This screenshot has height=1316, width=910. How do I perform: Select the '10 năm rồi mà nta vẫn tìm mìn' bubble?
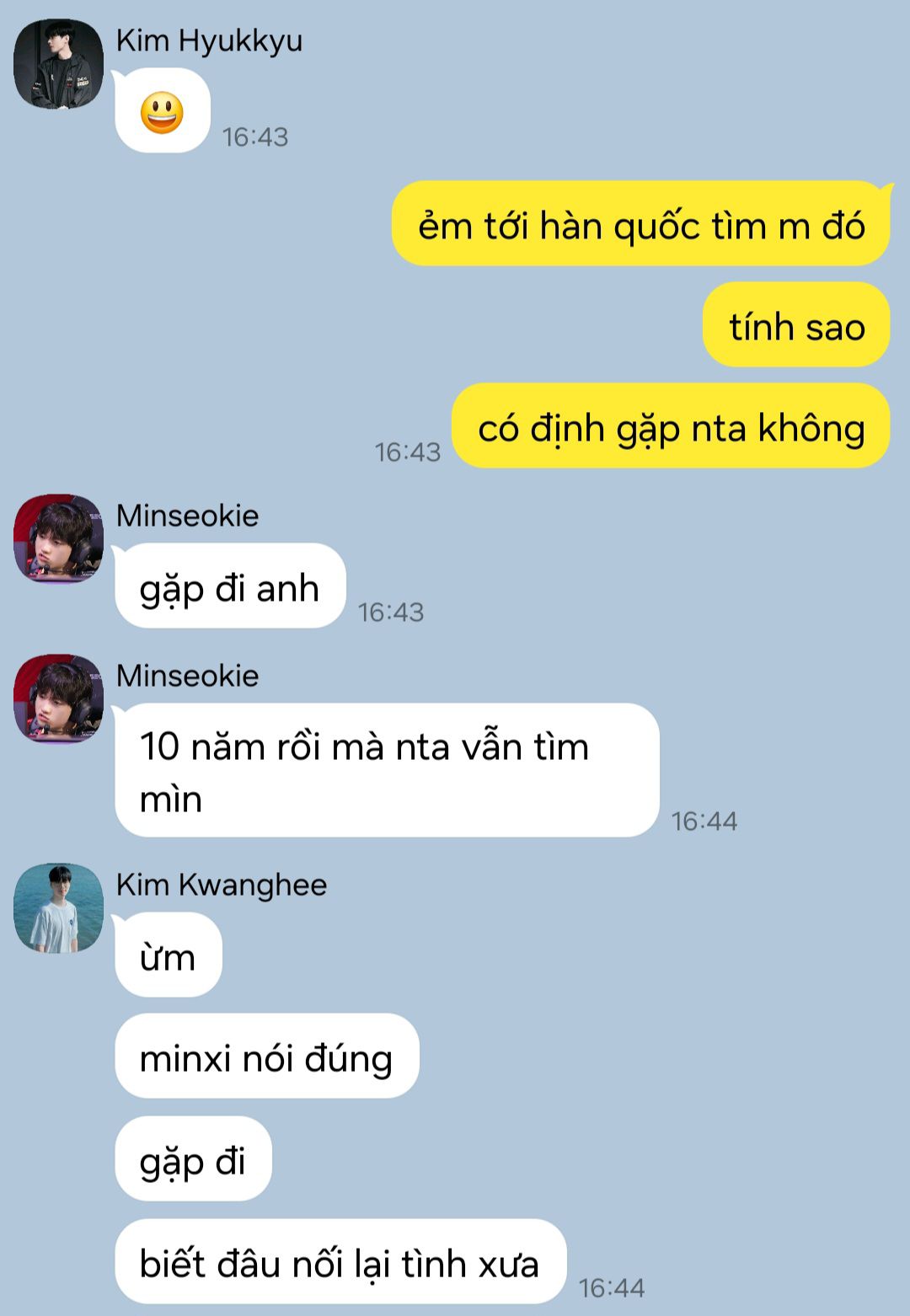pyautogui.click(x=387, y=771)
